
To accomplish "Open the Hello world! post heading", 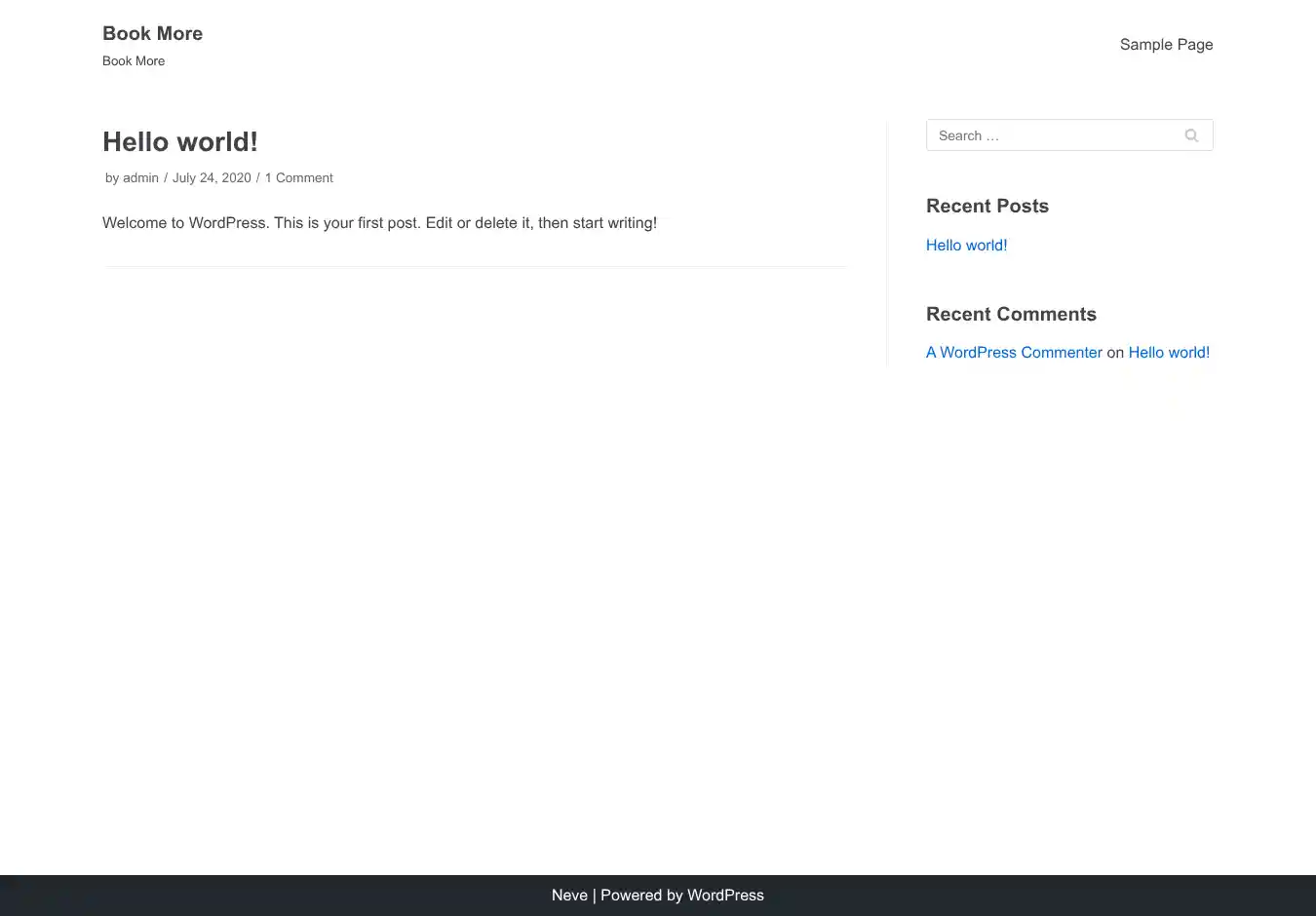I will pyautogui.click(x=180, y=142).
